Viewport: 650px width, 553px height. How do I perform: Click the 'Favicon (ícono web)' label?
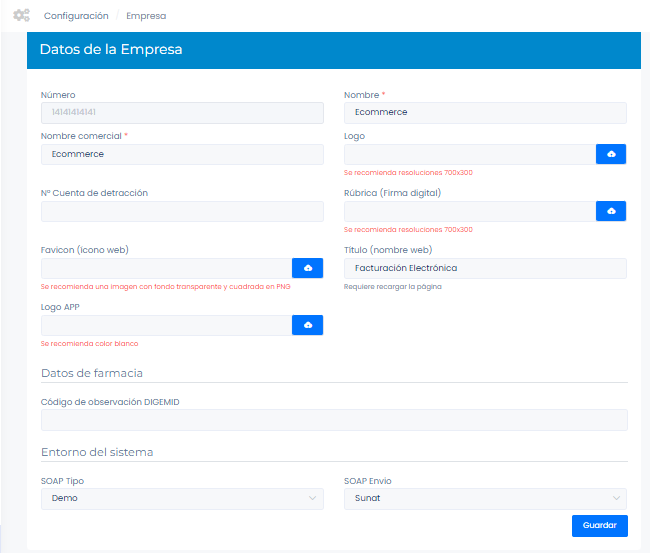click(x=85, y=250)
